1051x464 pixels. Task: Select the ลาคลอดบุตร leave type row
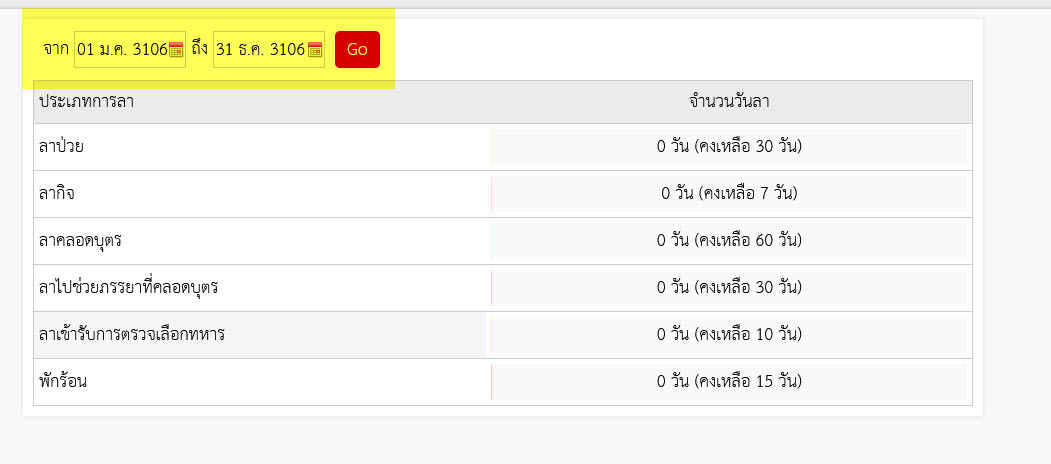point(503,241)
